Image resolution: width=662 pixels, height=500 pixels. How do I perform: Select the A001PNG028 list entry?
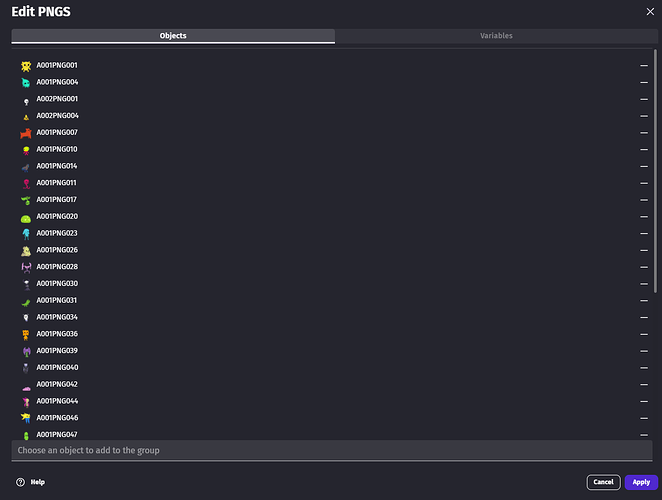coord(57,267)
